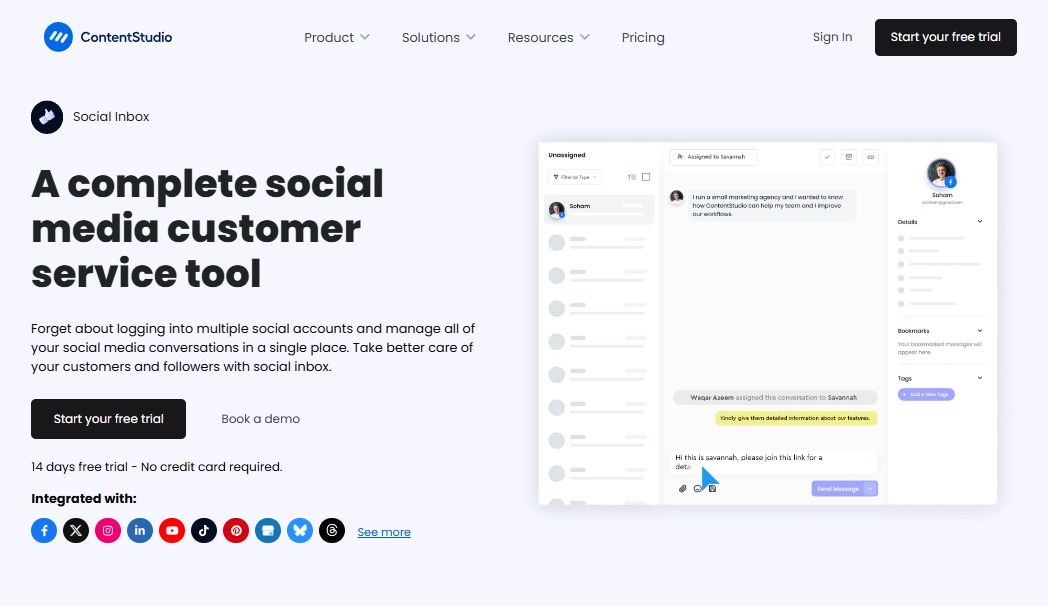Check the select-all checkbox above the conversation list

pos(645,176)
